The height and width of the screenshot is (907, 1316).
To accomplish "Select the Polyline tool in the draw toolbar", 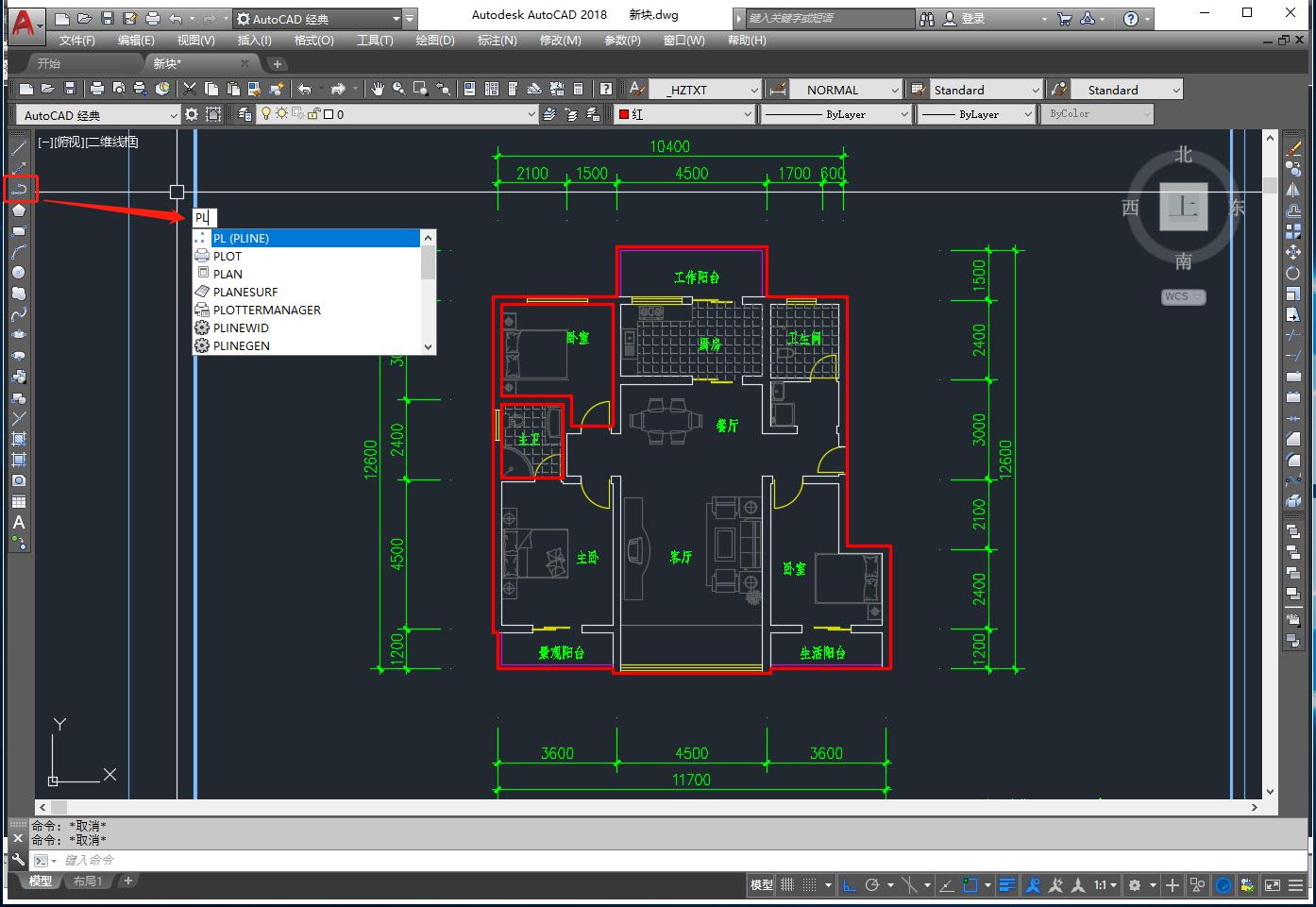I will click(19, 190).
